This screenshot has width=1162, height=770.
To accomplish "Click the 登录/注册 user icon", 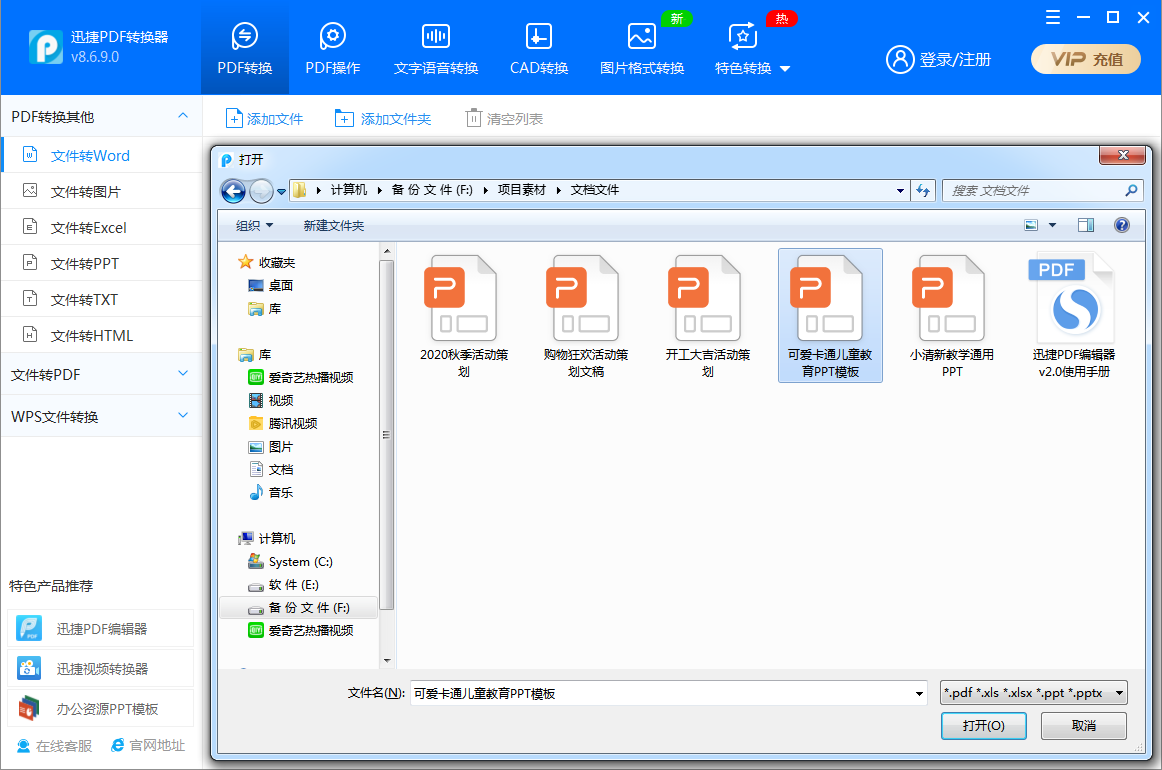I will 900,59.
